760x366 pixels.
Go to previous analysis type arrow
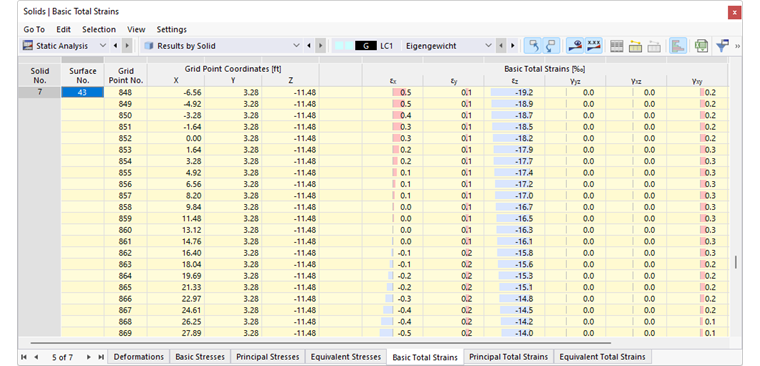[115, 46]
